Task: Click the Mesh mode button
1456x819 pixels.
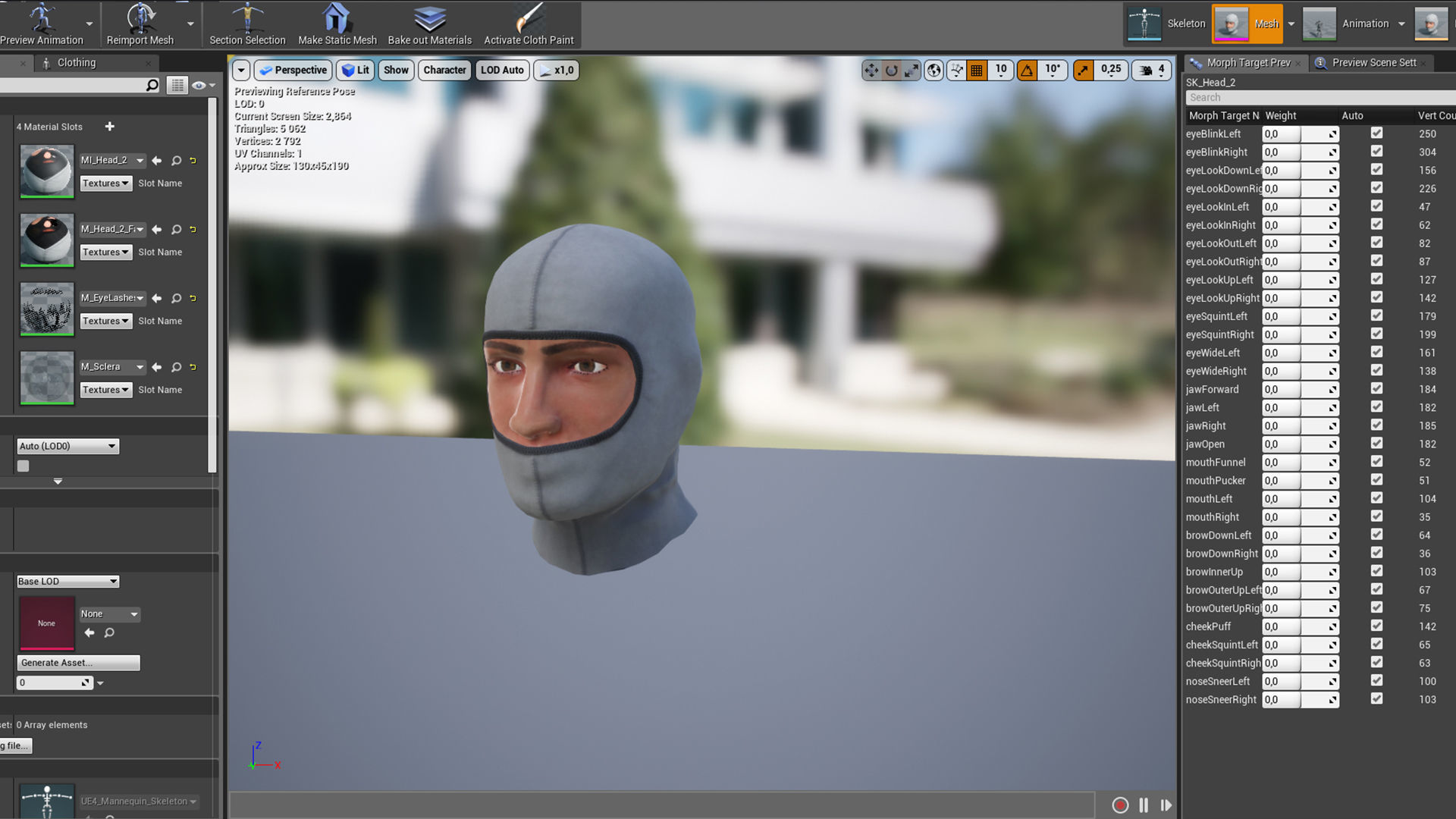Action: [1247, 24]
